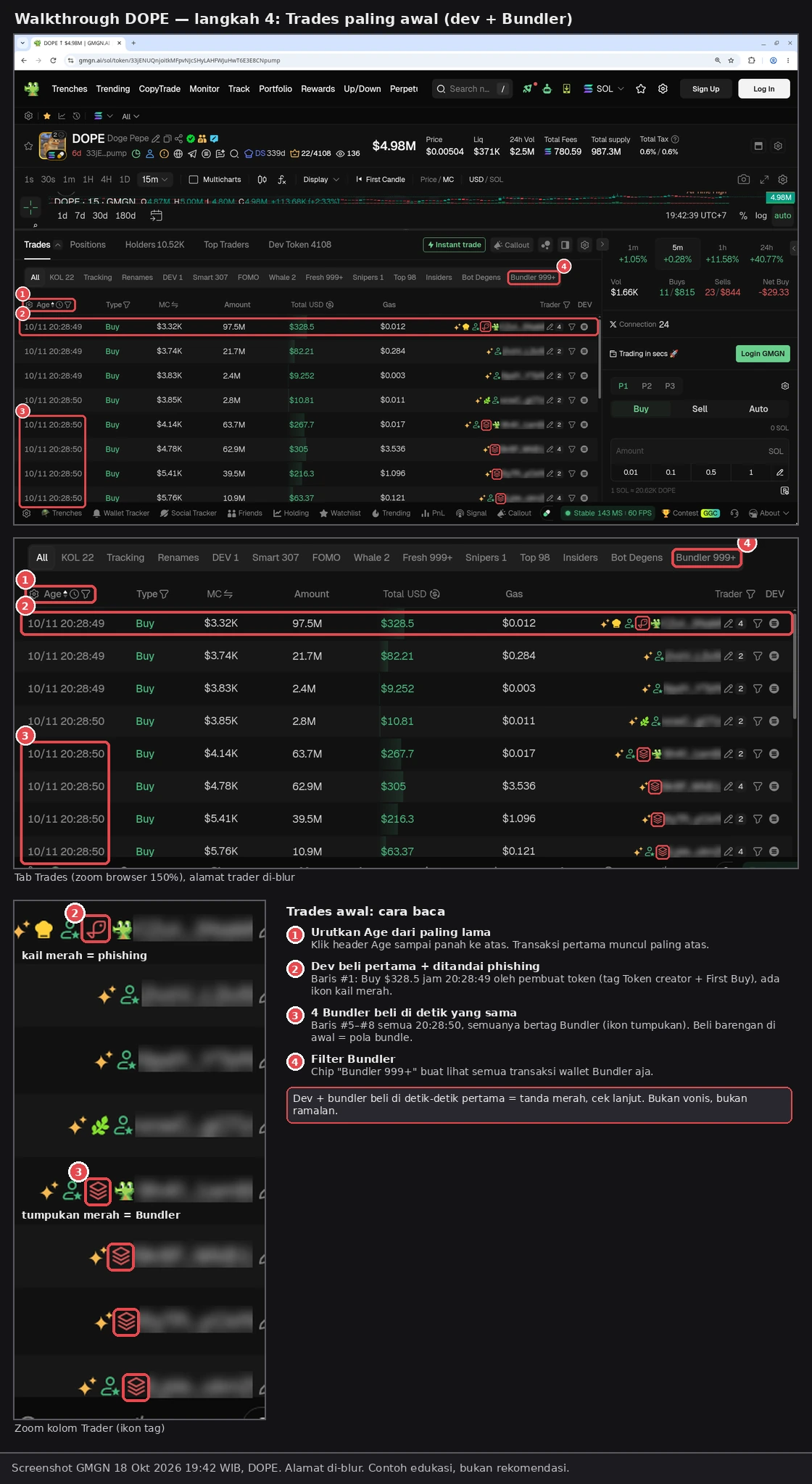Open the calendar date-range icon after 180d
The image size is (812, 1484).
pos(156,215)
